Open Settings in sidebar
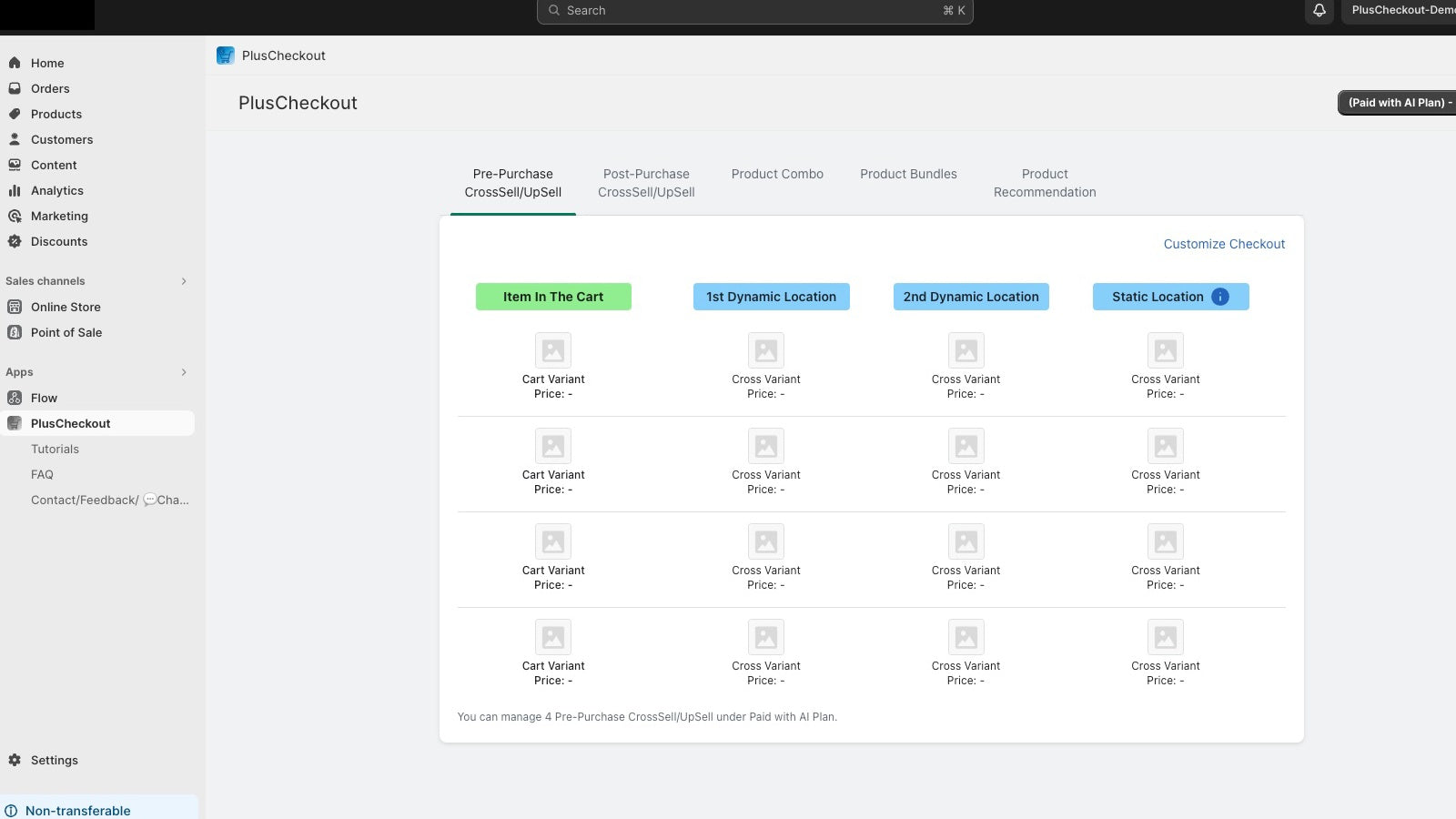Screen dimensions: 1456x819 coord(55,760)
